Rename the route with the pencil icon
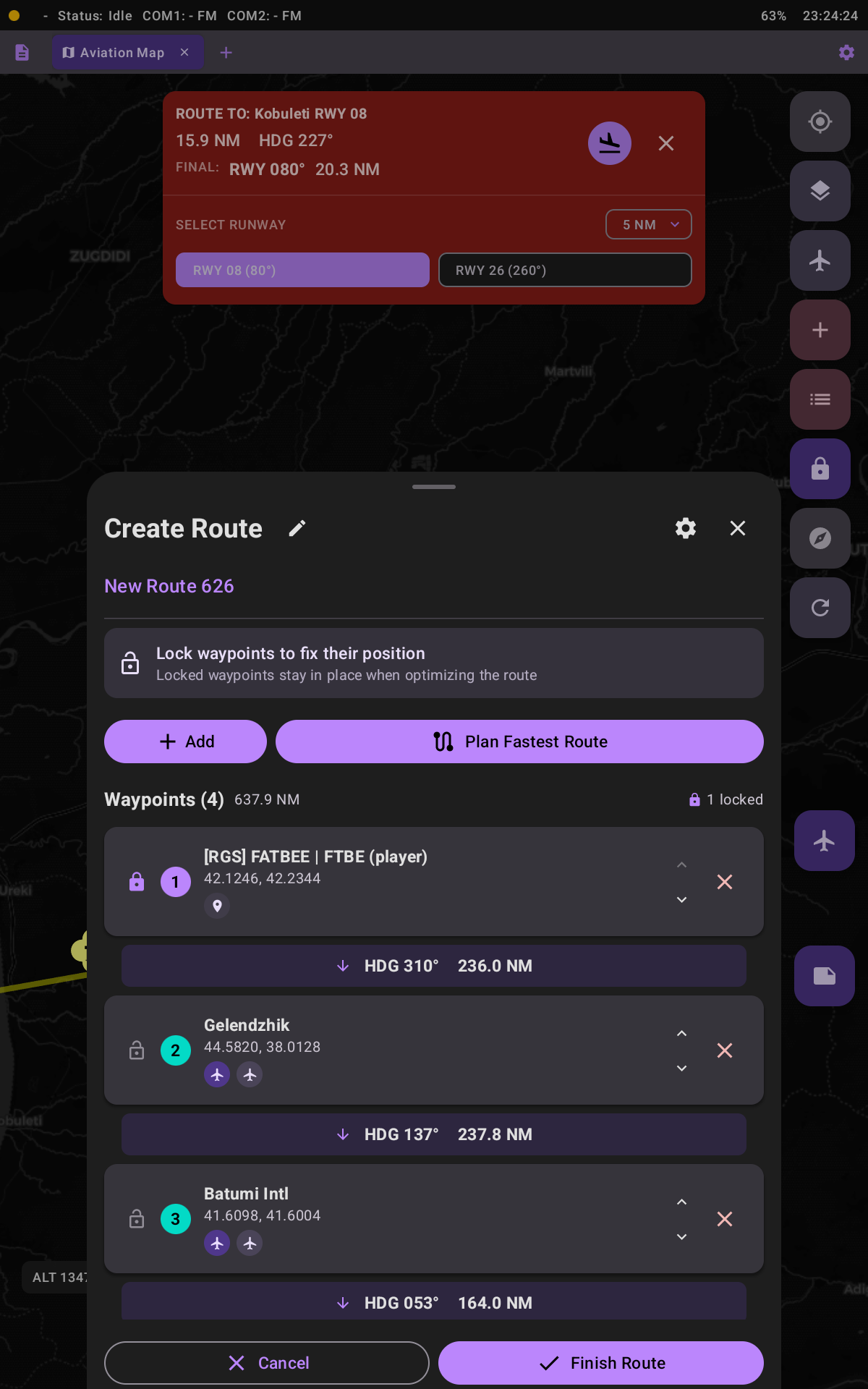 click(x=297, y=528)
